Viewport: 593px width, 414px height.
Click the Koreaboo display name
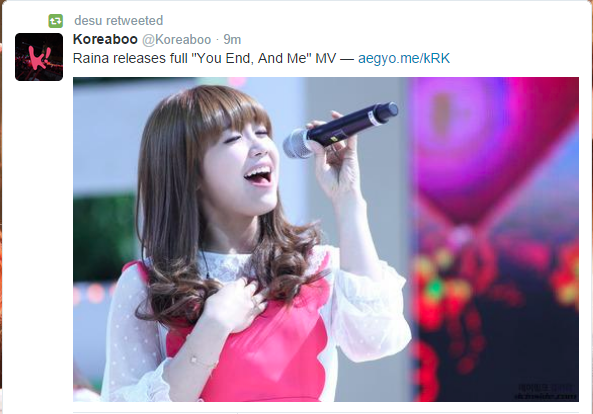[x=105, y=39]
